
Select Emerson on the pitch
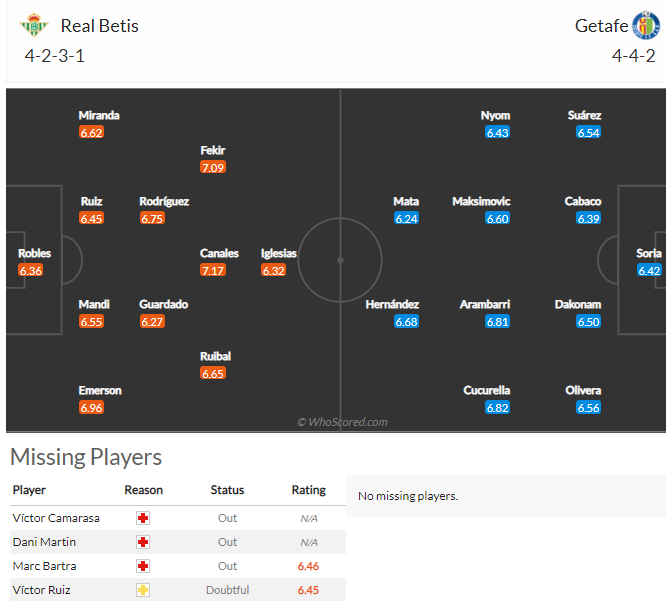(x=100, y=390)
